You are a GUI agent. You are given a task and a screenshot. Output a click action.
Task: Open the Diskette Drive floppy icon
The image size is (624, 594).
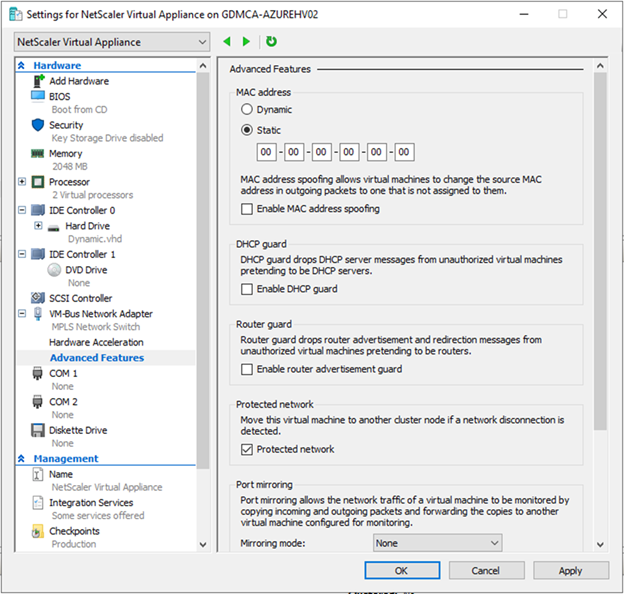pyautogui.click(x=38, y=430)
